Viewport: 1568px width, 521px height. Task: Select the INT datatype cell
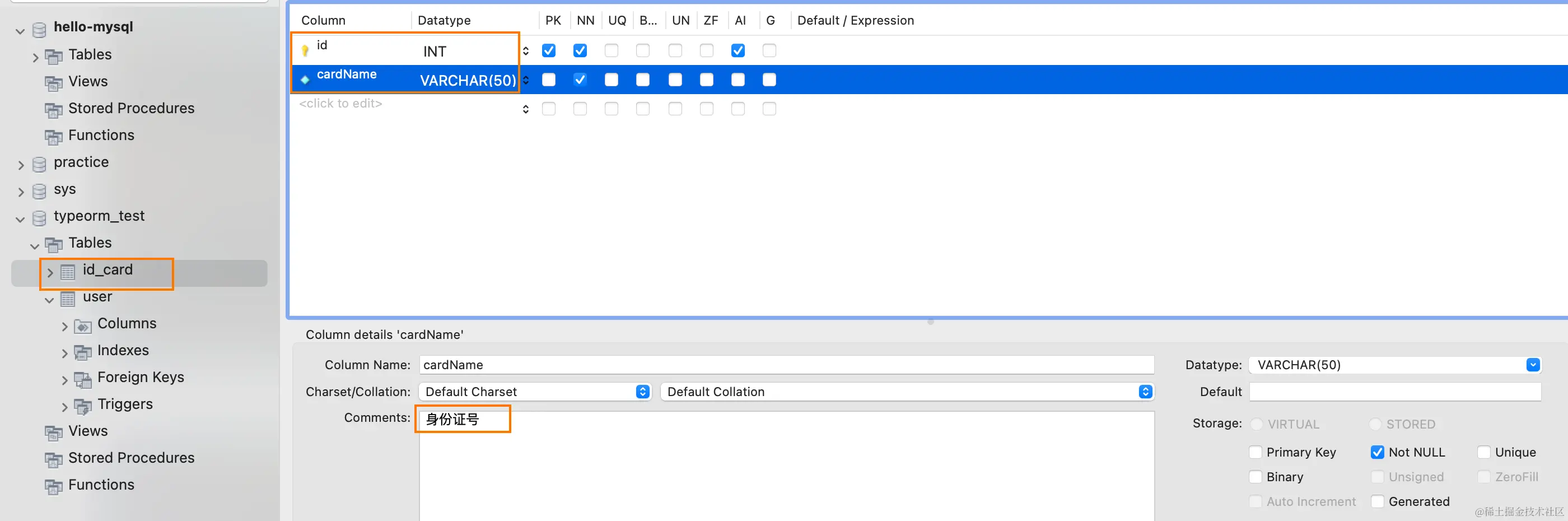pos(435,52)
